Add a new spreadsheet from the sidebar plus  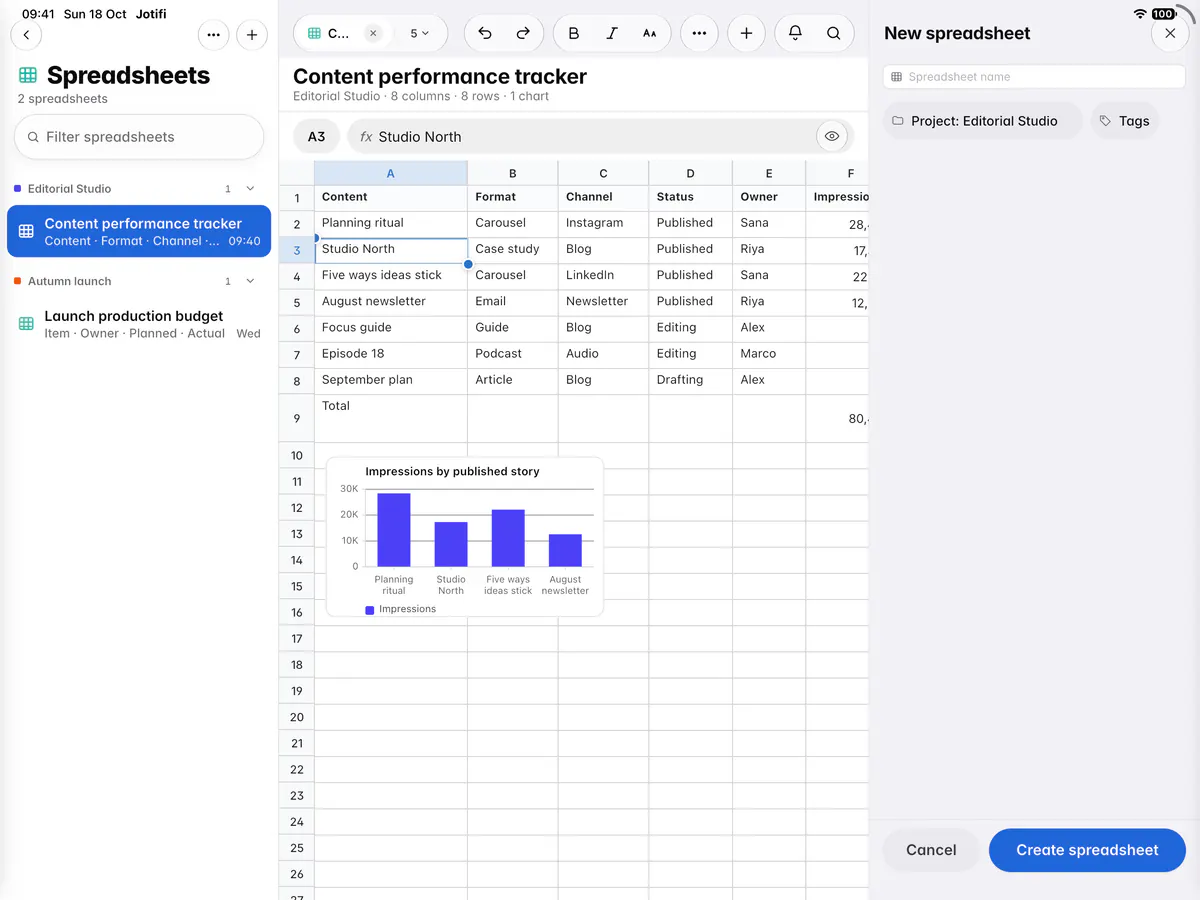tap(252, 35)
